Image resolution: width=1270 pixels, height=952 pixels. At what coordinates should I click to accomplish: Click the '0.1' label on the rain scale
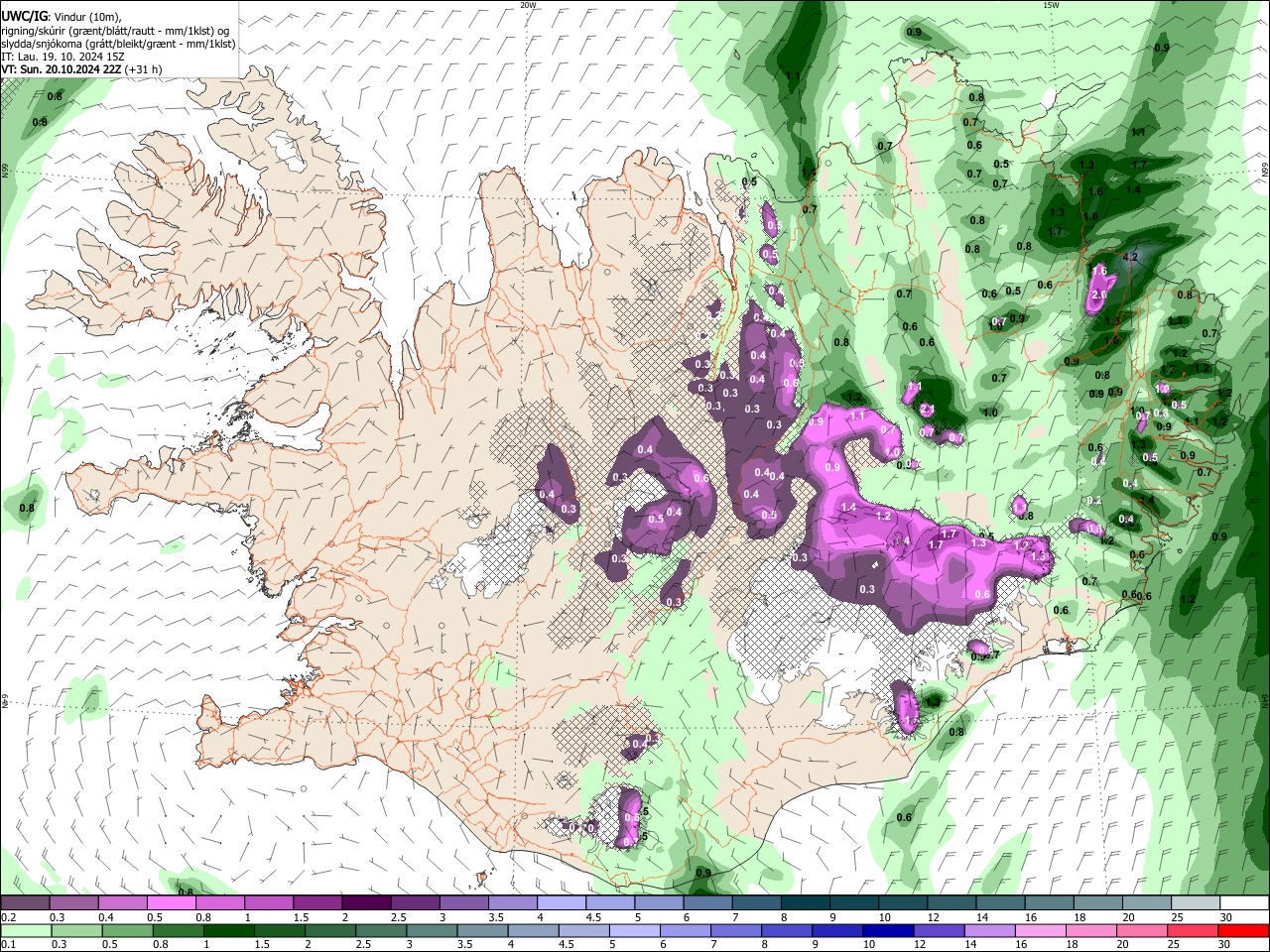pyautogui.click(x=8, y=944)
